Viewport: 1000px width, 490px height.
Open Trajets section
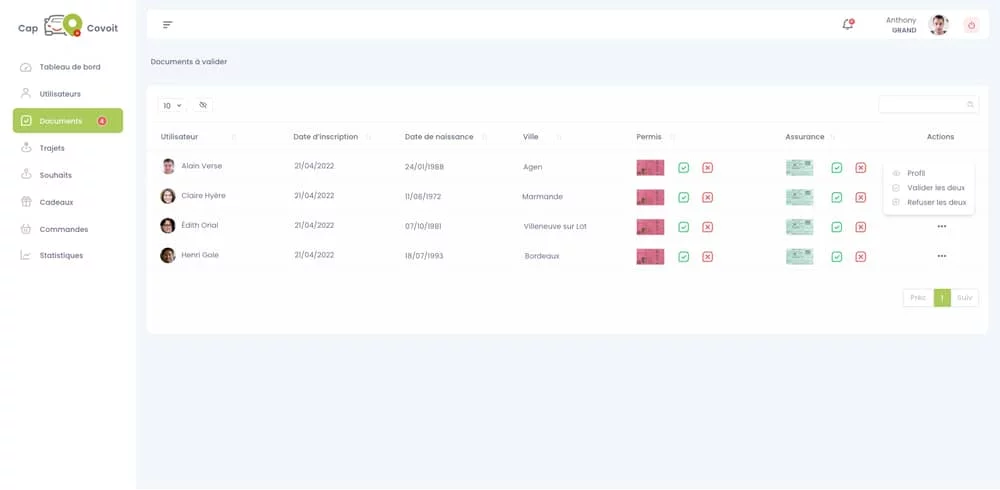click(68, 148)
